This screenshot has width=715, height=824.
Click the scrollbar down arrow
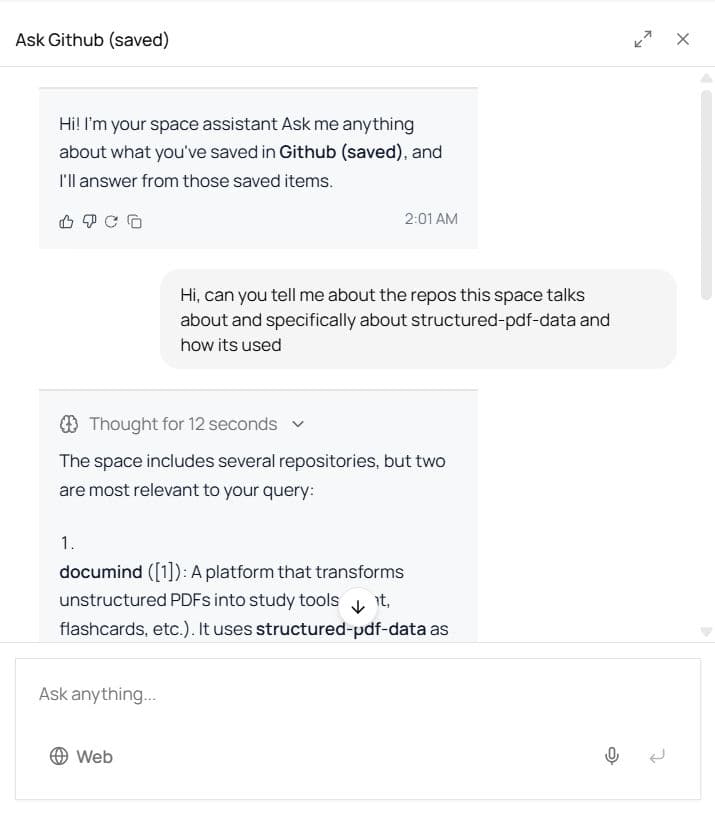click(x=707, y=632)
